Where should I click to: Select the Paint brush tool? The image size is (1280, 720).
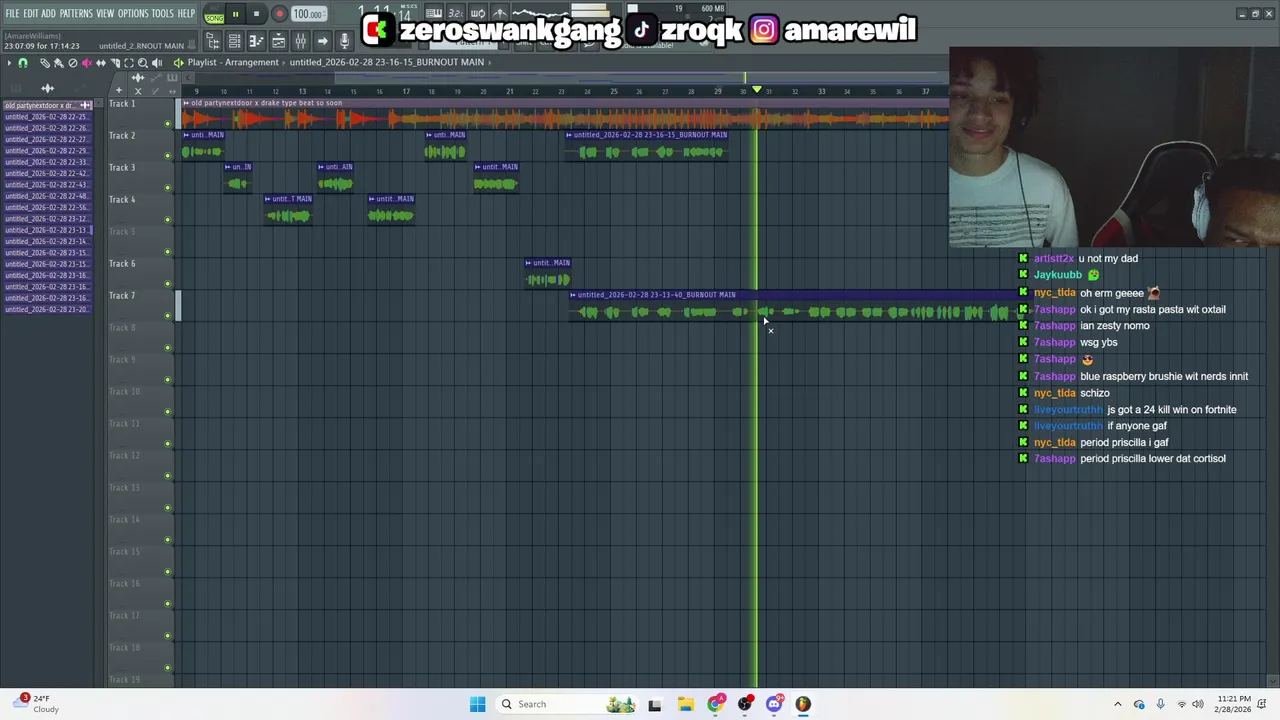59,62
